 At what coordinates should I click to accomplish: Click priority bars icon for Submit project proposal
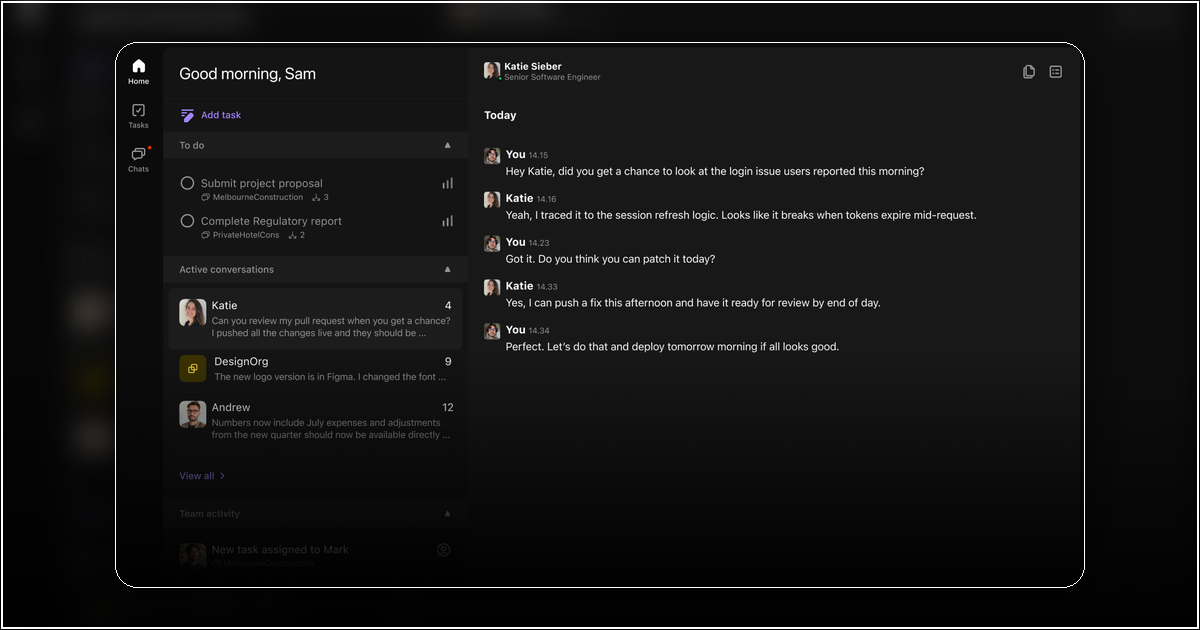(x=447, y=183)
